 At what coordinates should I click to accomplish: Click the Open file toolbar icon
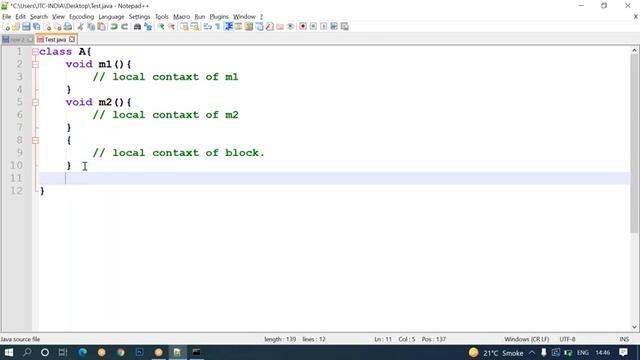tap(16, 27)
